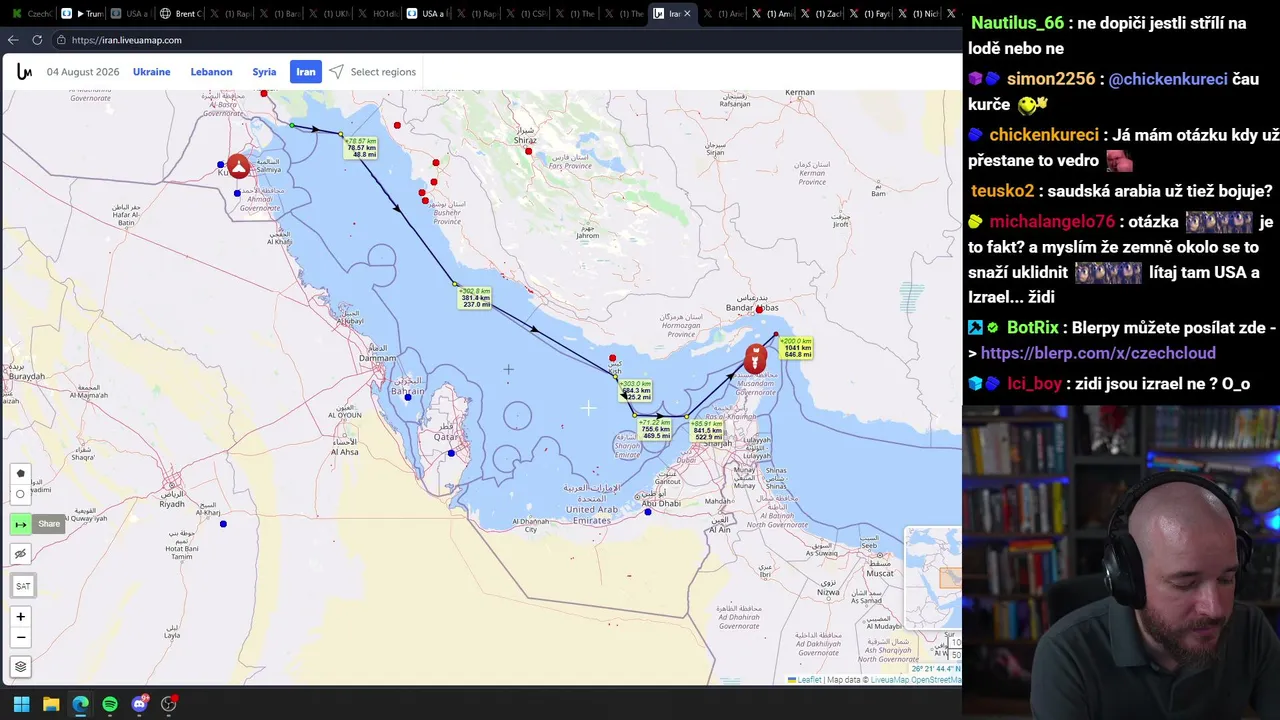Click the Dammam city label
Screen dimensions: 1280x720
point(377,358)
